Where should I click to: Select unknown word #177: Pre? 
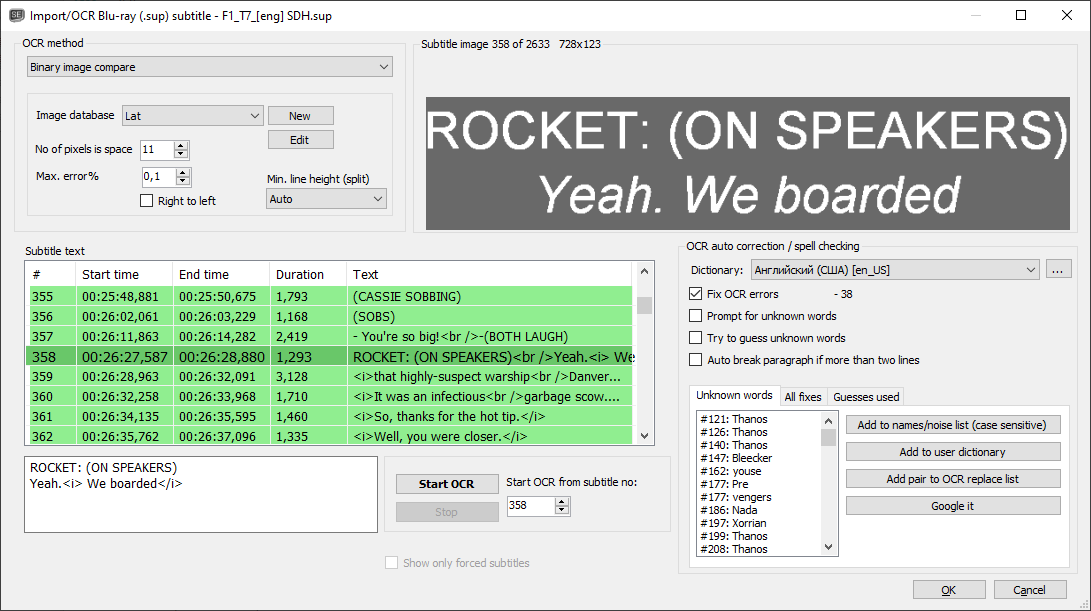[x=724, y=484]
